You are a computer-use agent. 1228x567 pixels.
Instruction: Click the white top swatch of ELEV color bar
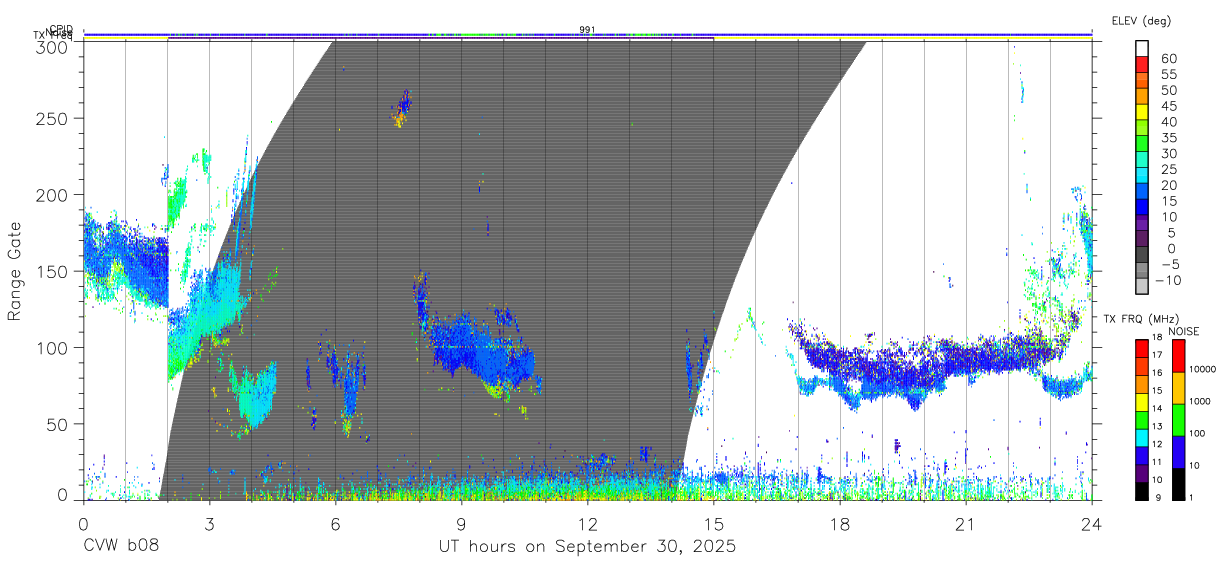[x=1142, y=50]
